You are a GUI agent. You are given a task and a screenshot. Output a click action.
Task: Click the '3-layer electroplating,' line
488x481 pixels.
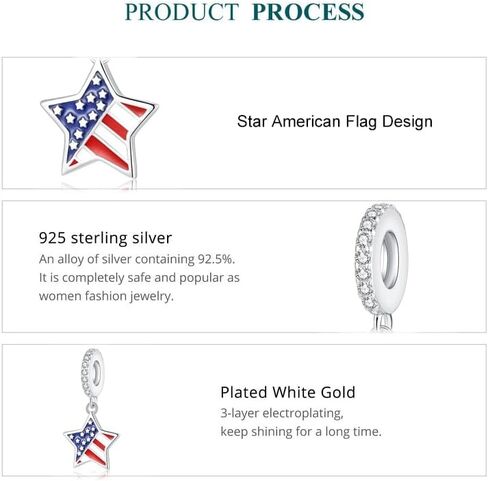[x=282, y=413]
